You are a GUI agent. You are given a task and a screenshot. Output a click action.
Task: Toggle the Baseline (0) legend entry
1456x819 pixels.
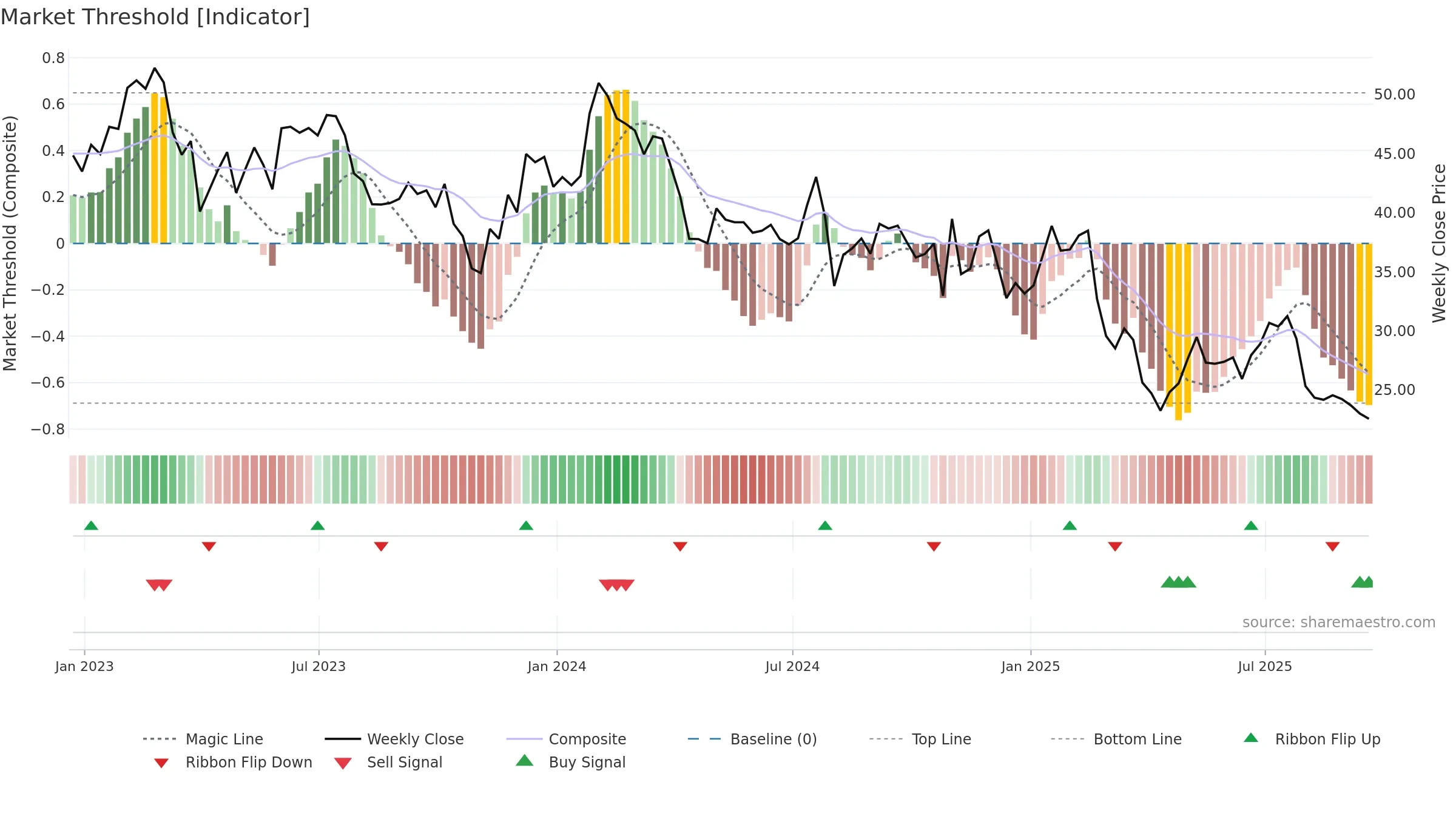pyautogui.click(x=752, y=739)
